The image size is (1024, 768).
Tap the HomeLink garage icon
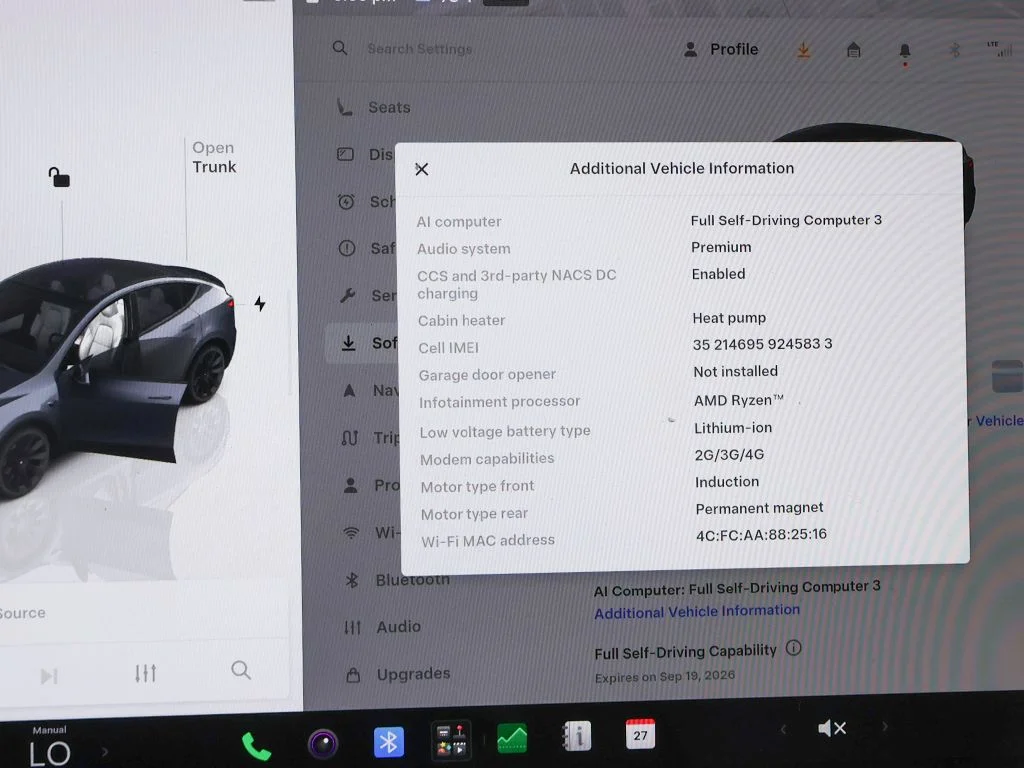click(854, 50)
